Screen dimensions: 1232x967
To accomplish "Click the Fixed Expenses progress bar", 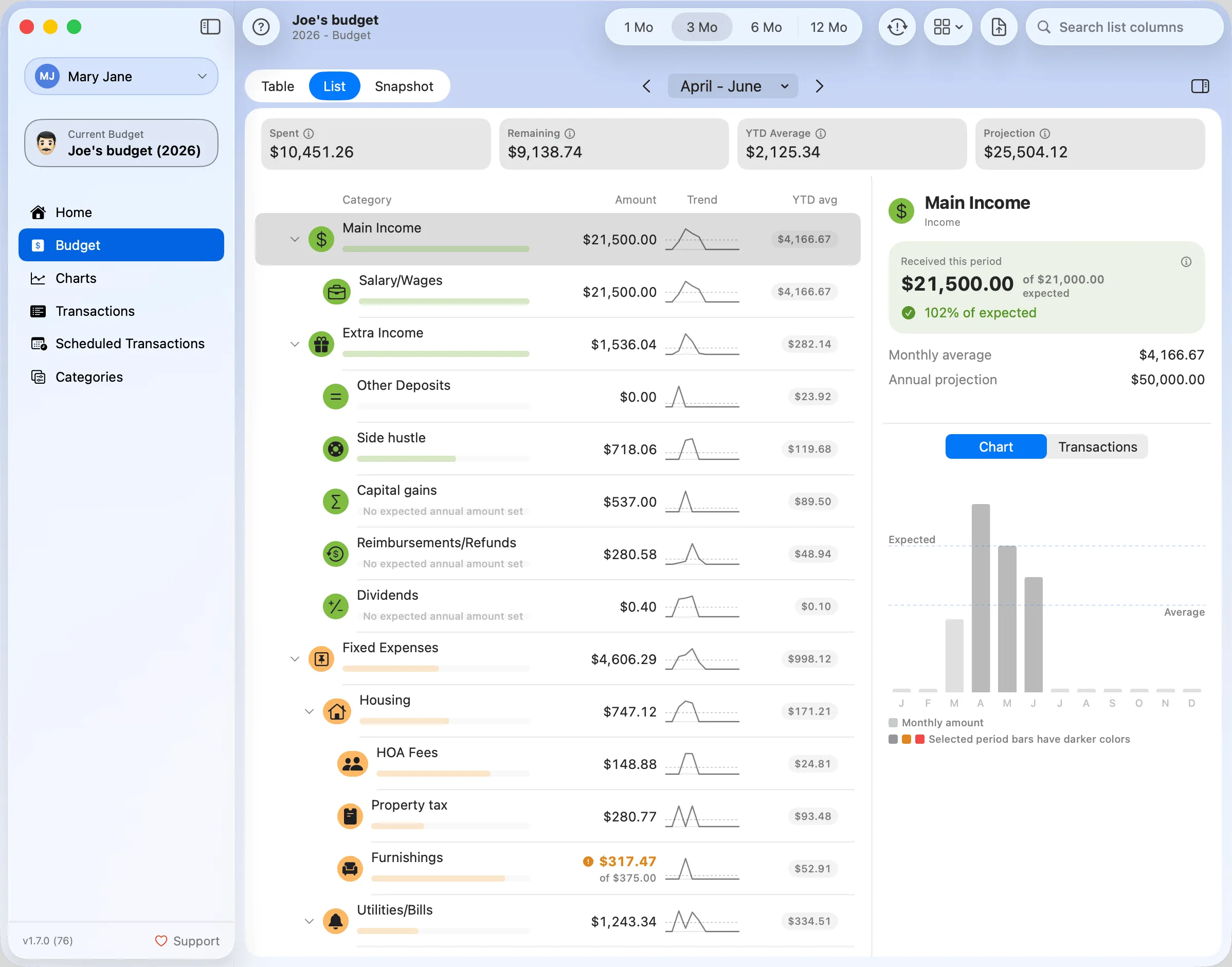I will coord(436,669).
